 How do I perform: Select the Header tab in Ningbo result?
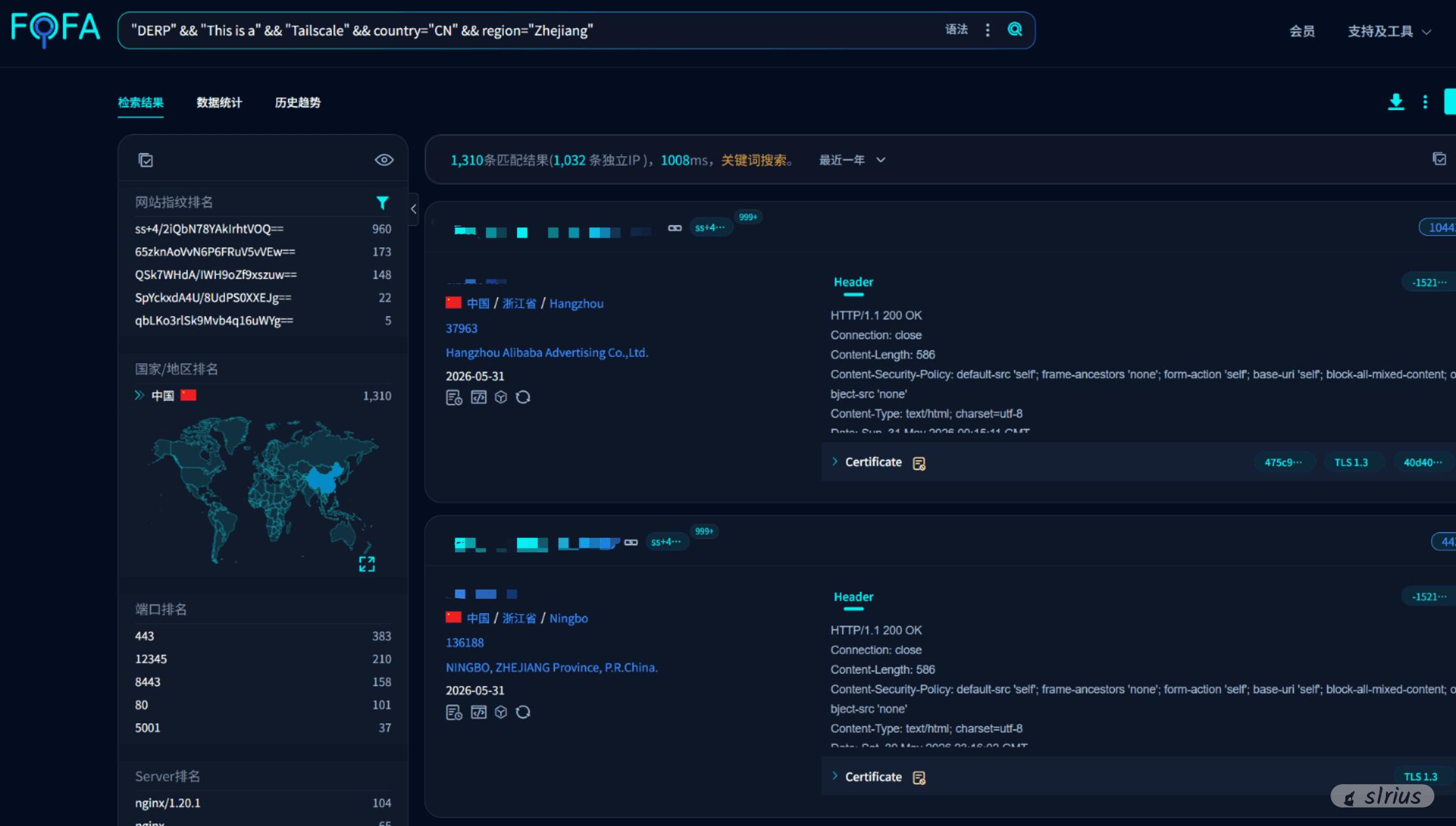click(853, 597)
